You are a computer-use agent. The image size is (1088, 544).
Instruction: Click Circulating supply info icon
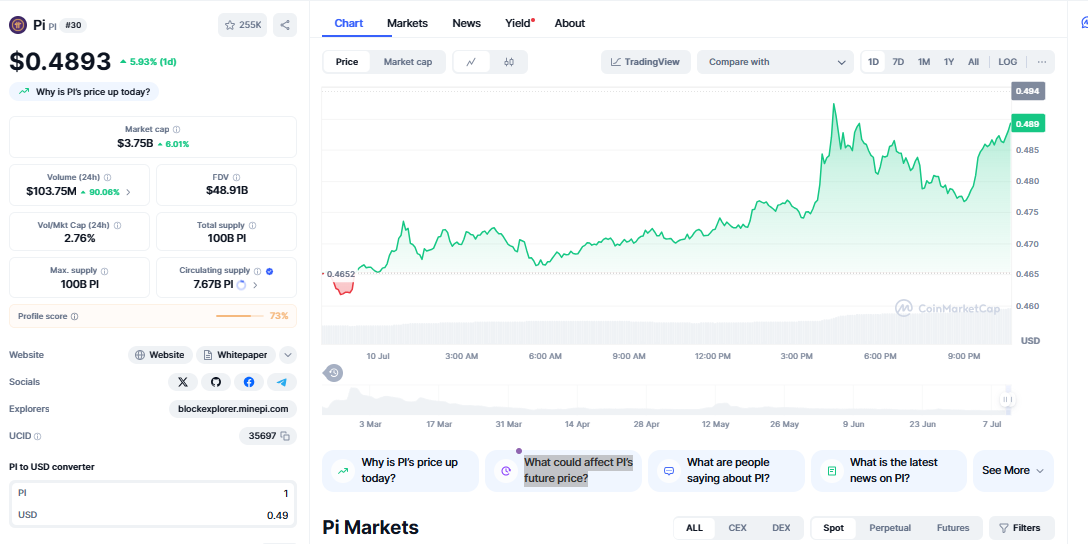pyautogui.click(x=257, y=271)
